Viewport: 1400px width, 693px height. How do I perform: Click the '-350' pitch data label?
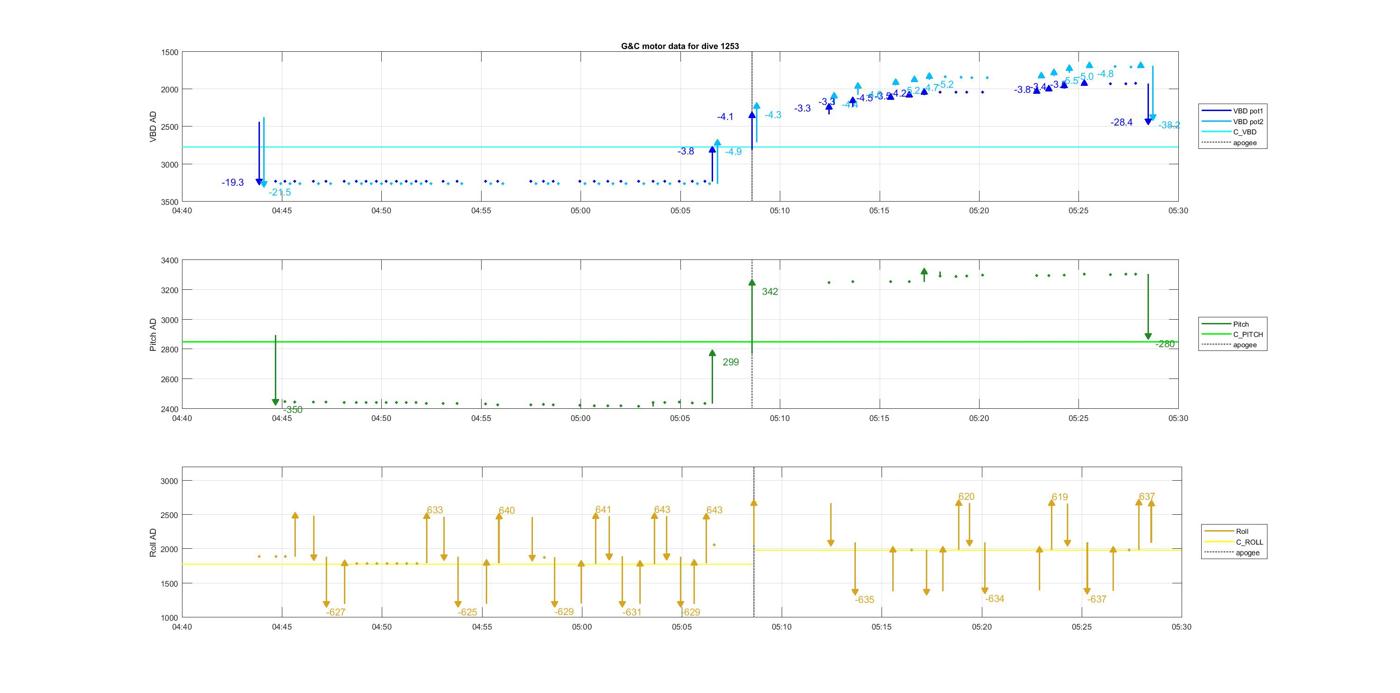tap(292, 410)
